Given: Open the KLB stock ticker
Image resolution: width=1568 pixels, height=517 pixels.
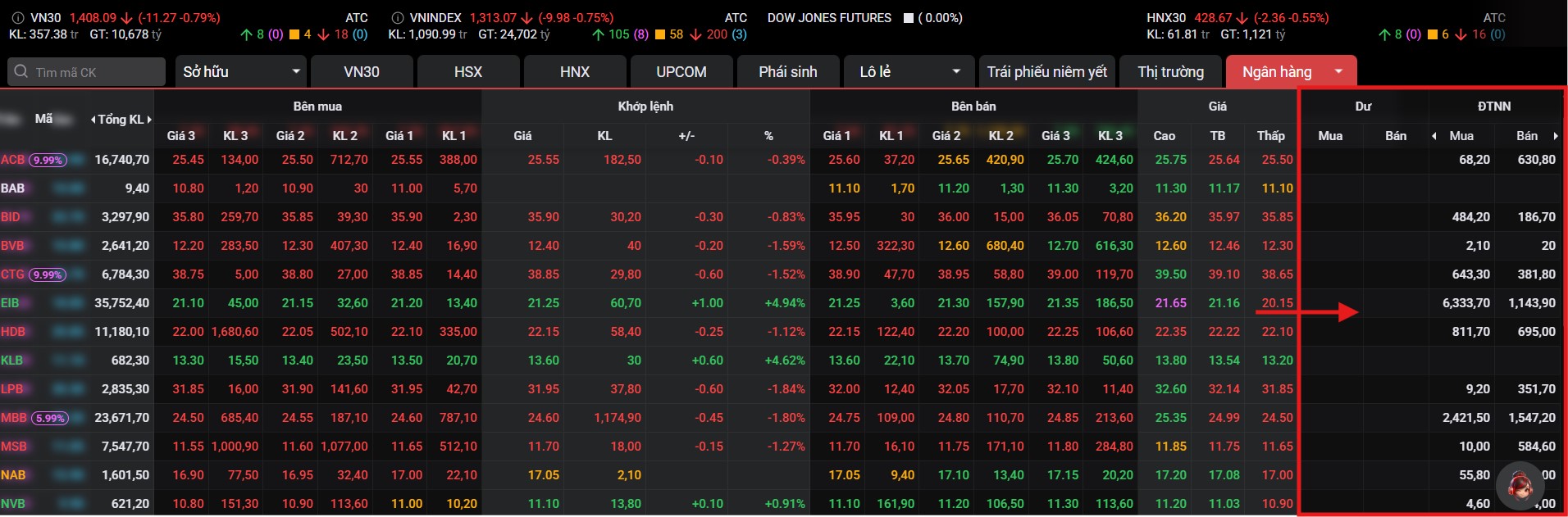Looking at the screenshot, I should click(12, 361).
